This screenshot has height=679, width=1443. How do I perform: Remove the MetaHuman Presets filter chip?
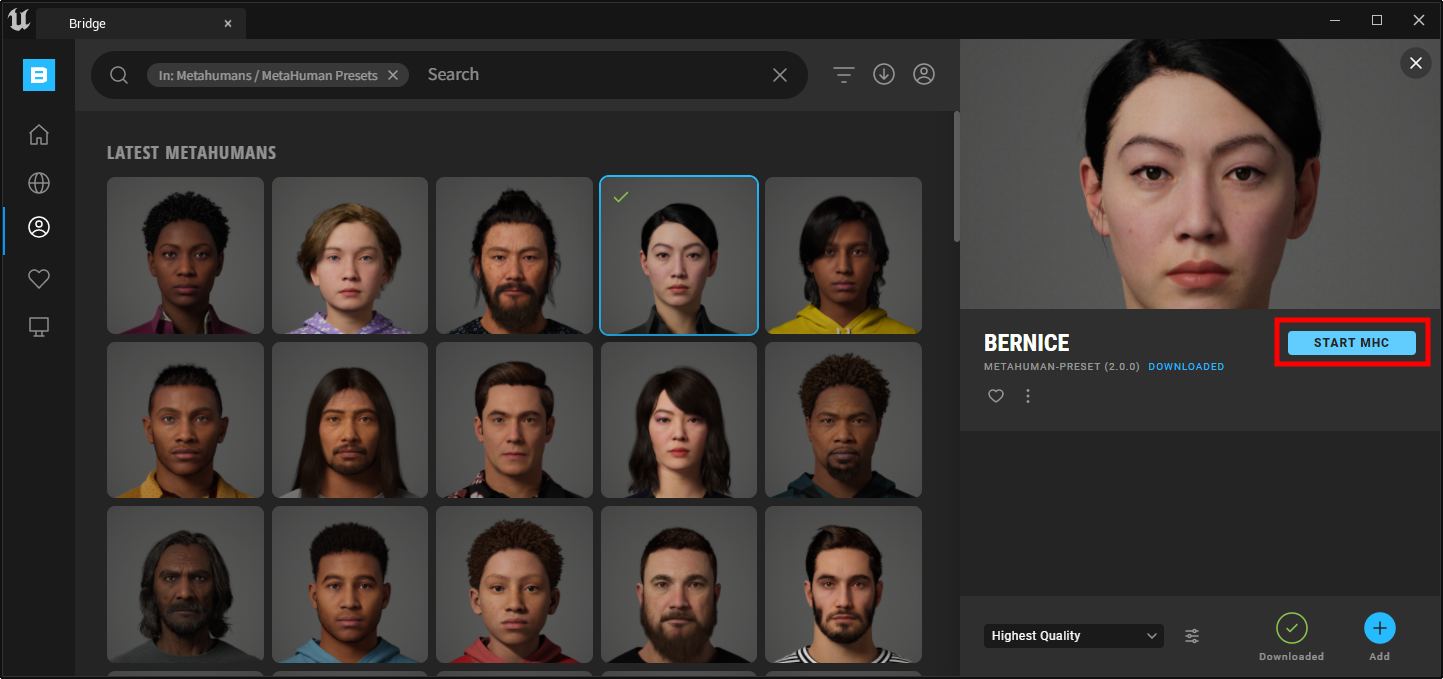[x=393, y=75]
